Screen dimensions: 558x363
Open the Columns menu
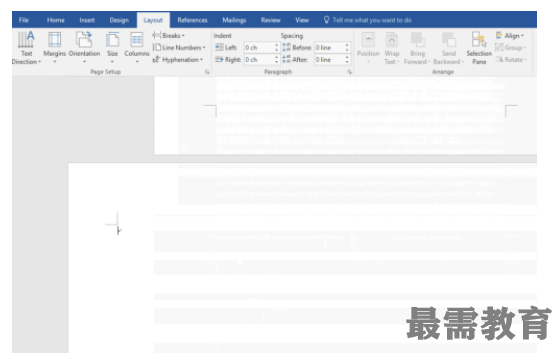tap(137, 48)
